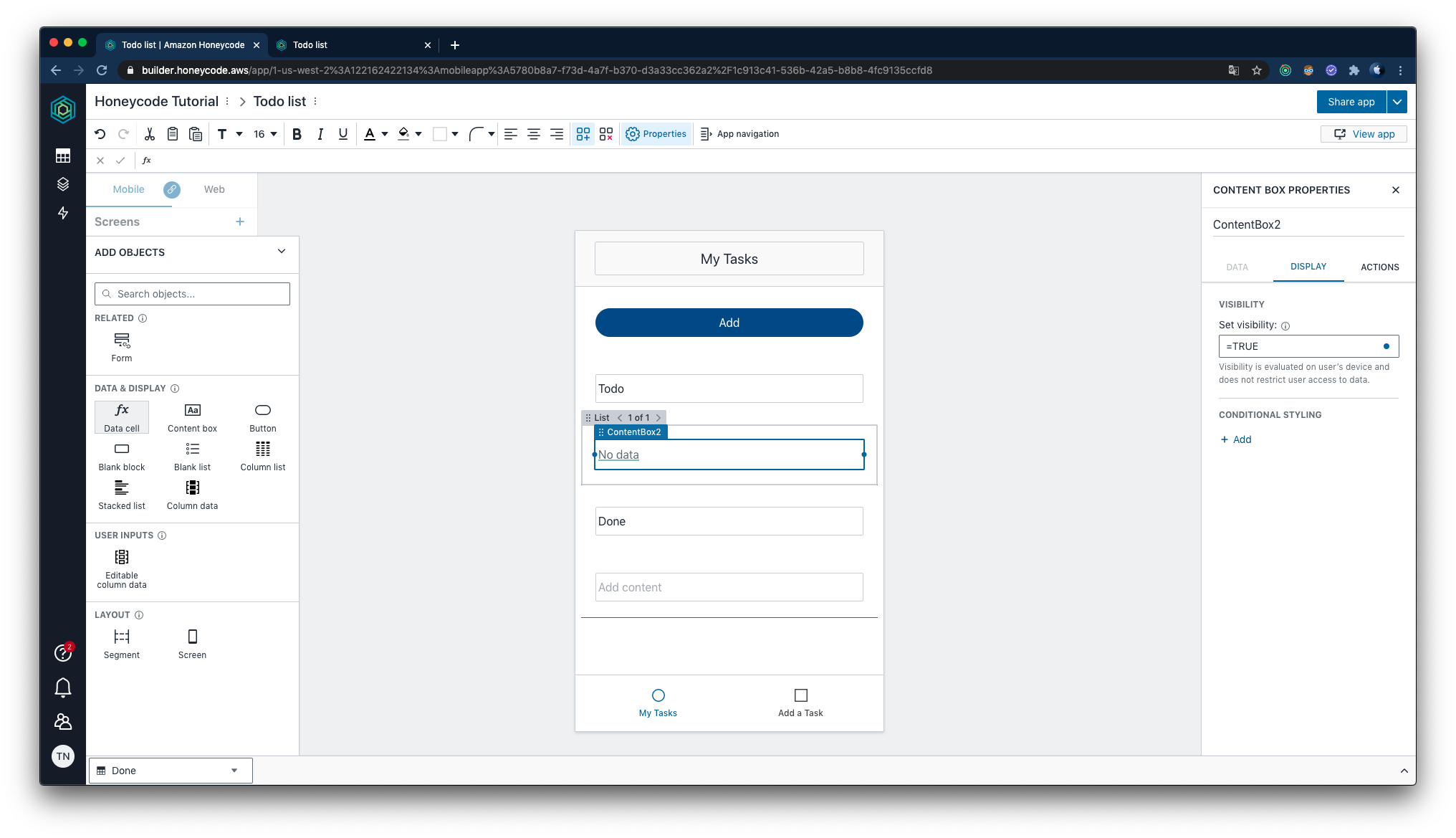Image resolution: width=1456 pixels, height=838 pixels.
Task: Align text right
Action: pyautogui.click(x=557, y=134)
